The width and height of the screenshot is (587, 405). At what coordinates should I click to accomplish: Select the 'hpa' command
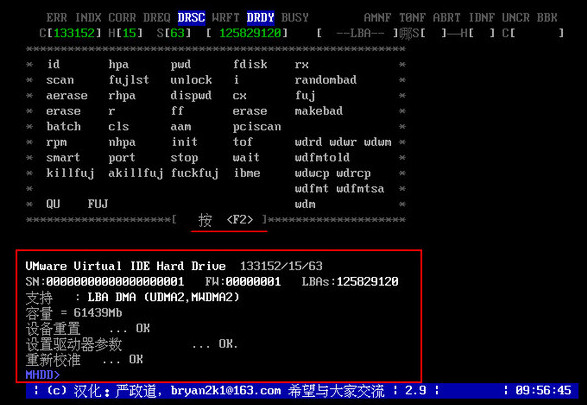point(119,65)
